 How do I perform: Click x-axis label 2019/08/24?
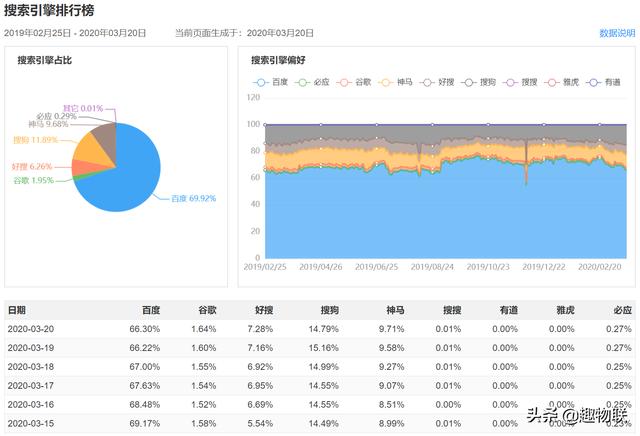[432, 267]
